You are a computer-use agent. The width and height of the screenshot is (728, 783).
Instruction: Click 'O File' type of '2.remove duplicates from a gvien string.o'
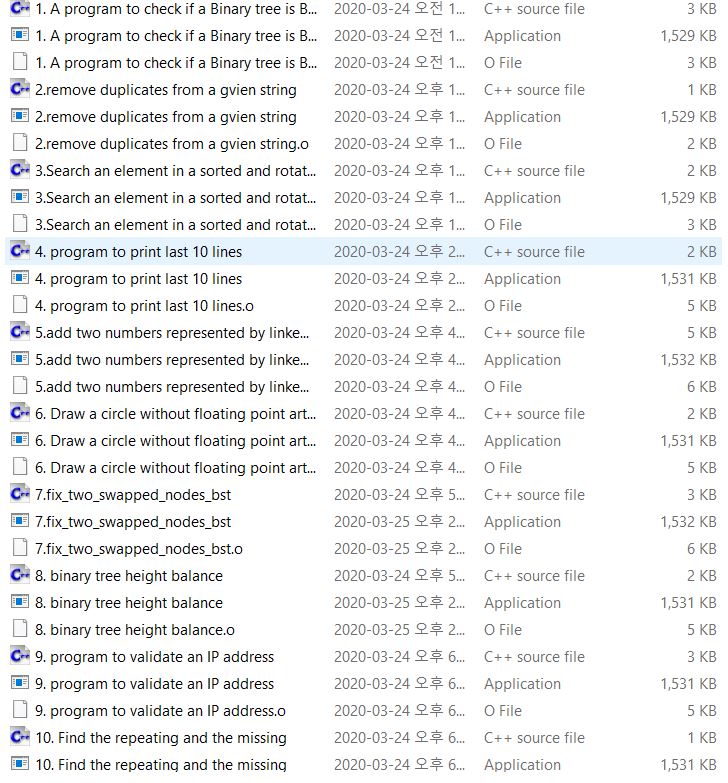click(503, 144)
